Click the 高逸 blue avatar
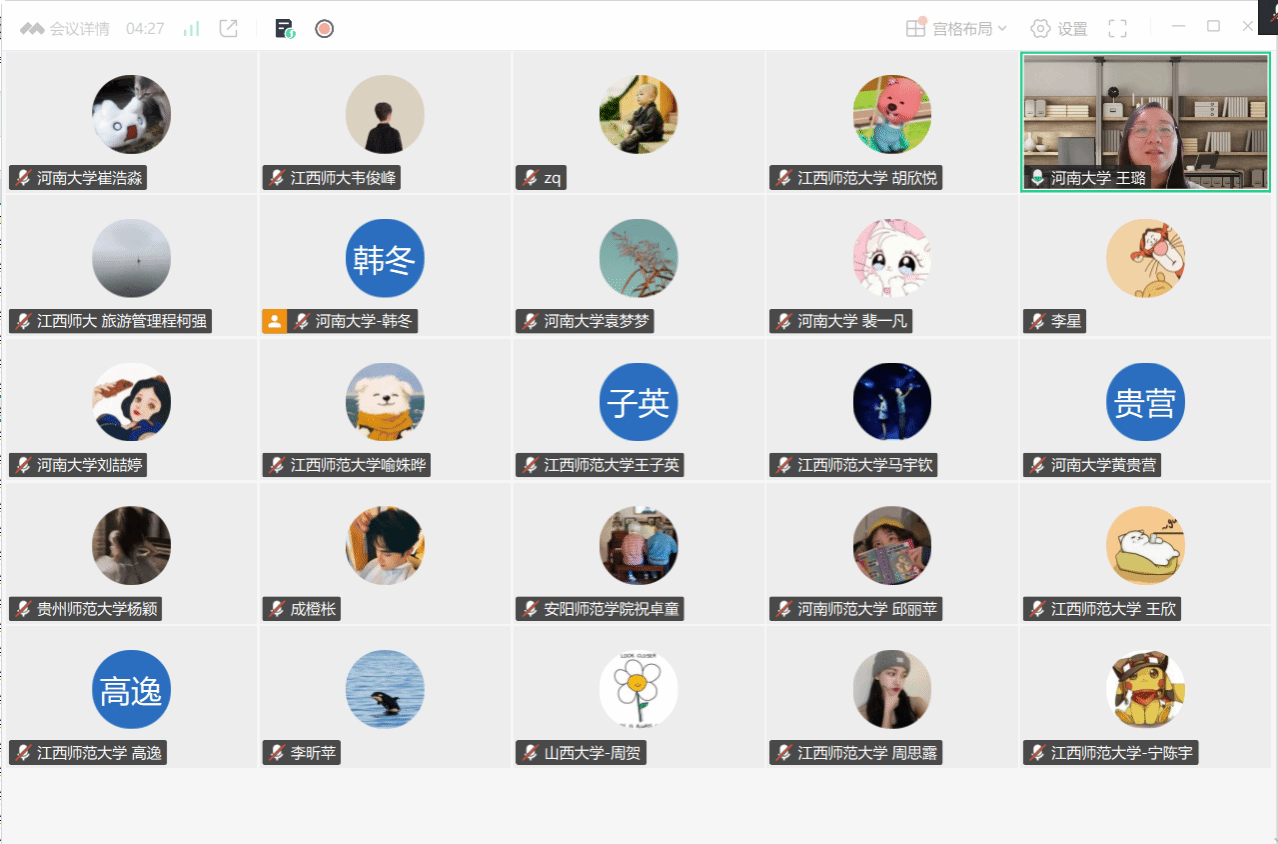The height and width of the screenshot is (844, 1278). (131, 690)
